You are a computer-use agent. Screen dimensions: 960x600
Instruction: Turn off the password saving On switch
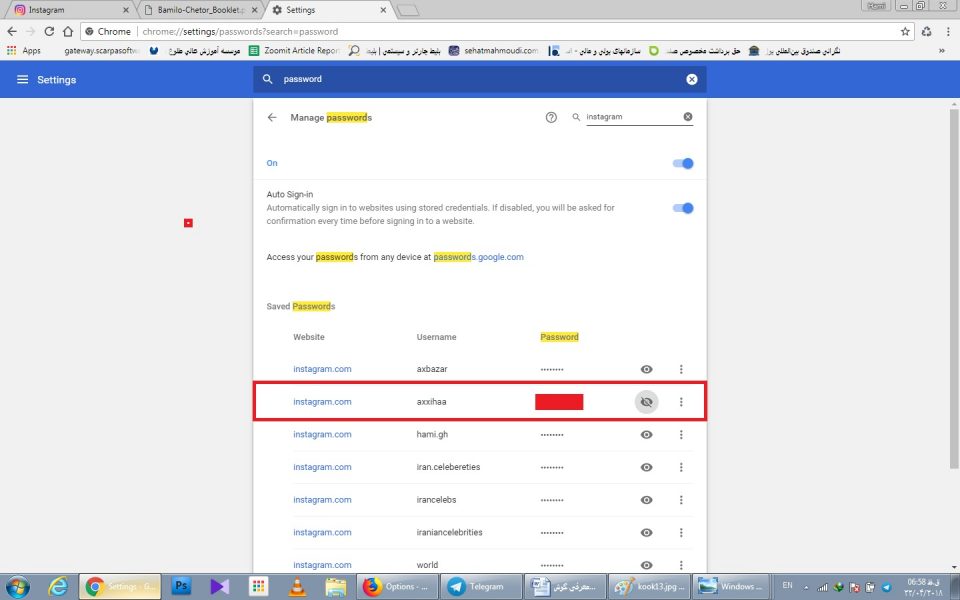pyautogui.click(x=683, y=163)
